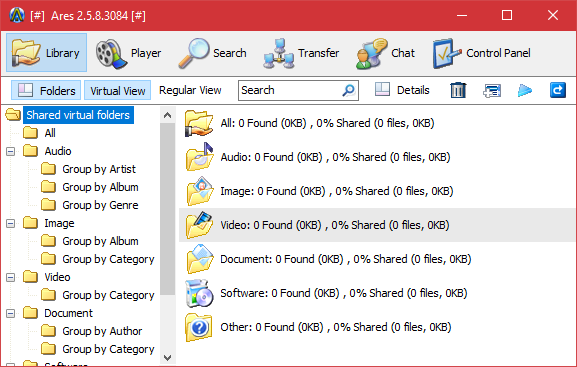Select the Video folder in tree
This screenshot has width=577, height=367.
tap(57, 277)
